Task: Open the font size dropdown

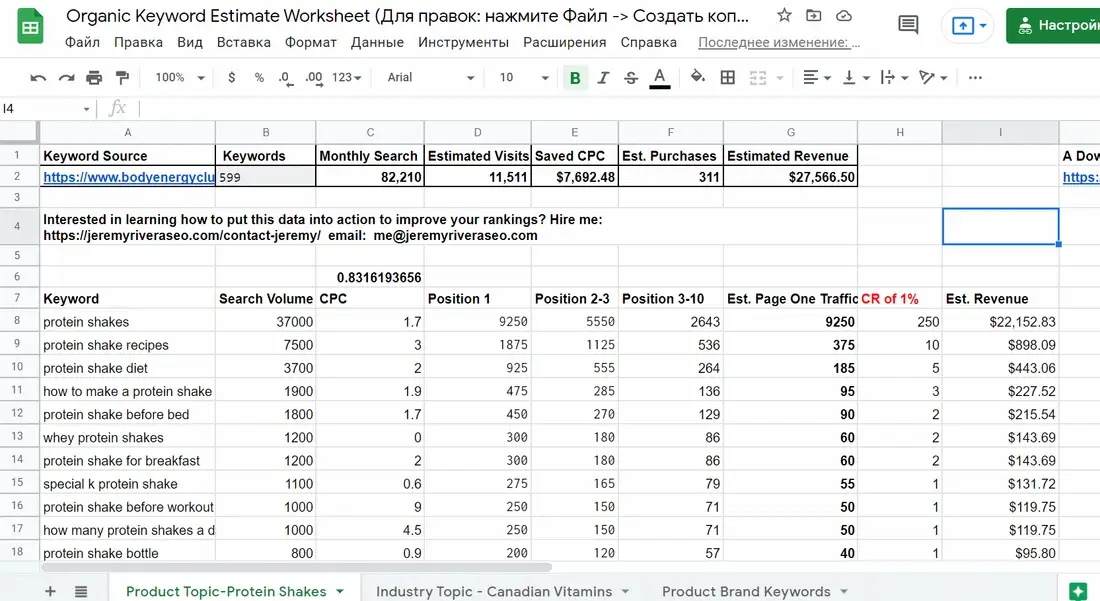Action: point(523,78)
